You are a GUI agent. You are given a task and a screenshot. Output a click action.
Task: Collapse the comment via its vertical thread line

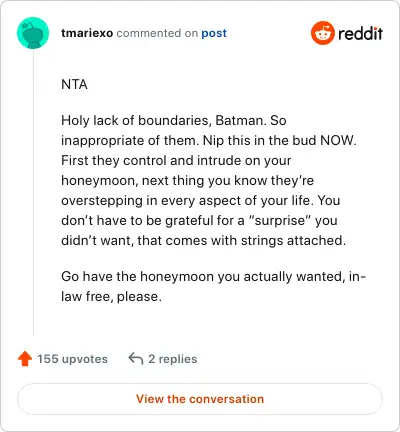click(33, 192)
